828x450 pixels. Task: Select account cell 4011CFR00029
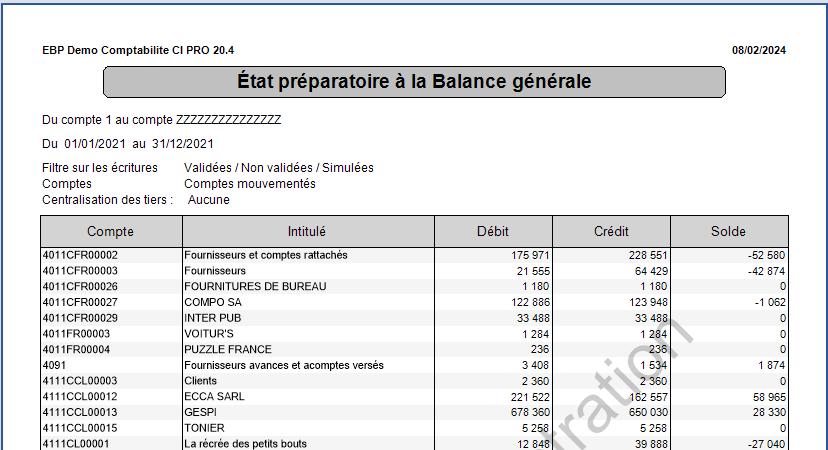coord(80,318)
